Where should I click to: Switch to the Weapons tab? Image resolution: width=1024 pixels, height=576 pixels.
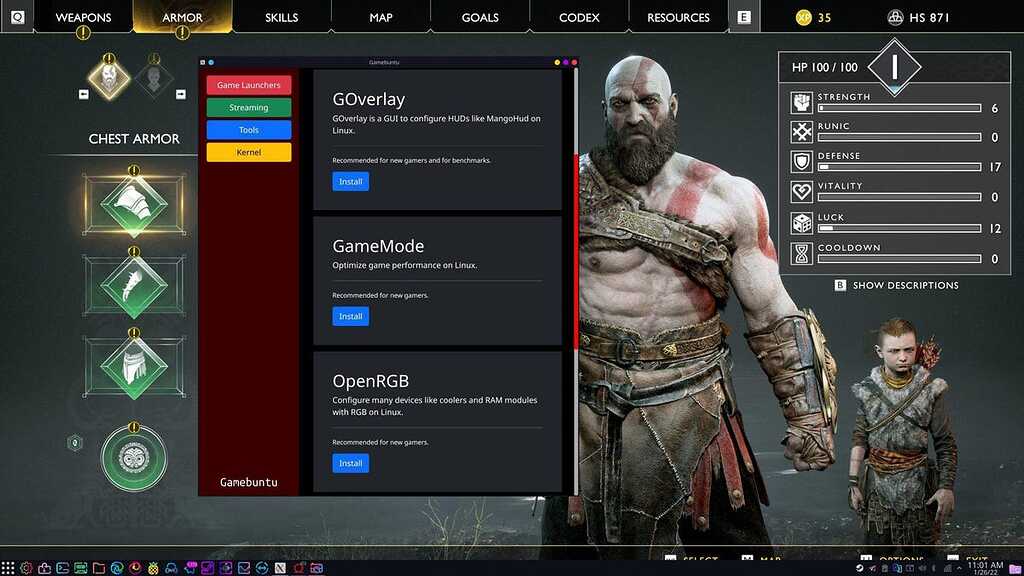coord(83,17)
